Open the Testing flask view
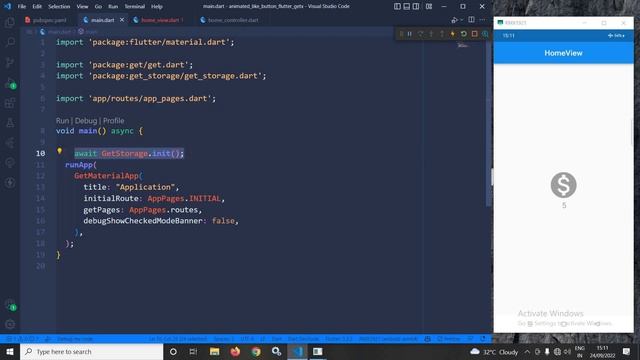640x360 pixels. point(10,122)
